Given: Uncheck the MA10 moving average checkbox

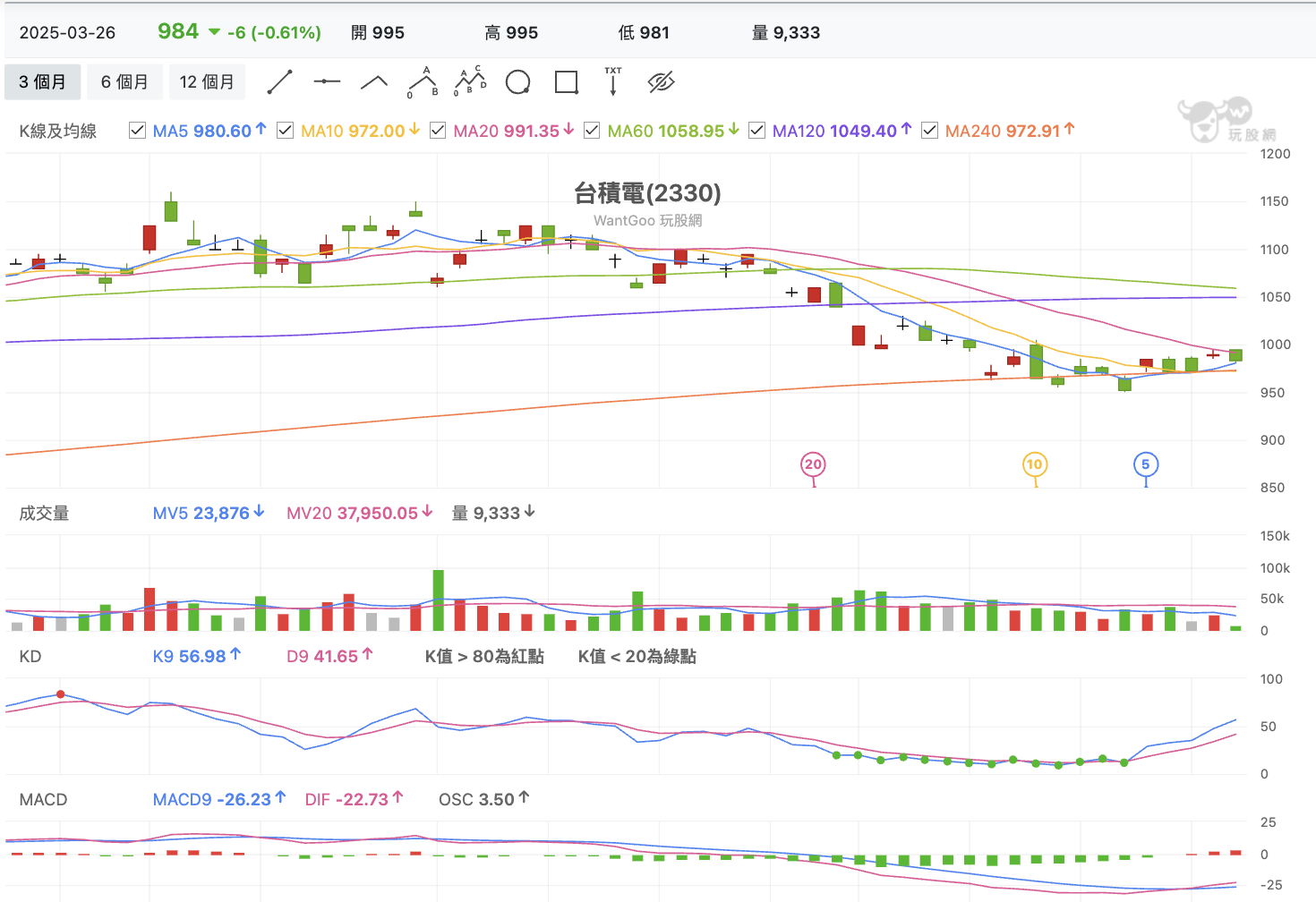Looking at the screenshot, I should click(x=286, y=131).
